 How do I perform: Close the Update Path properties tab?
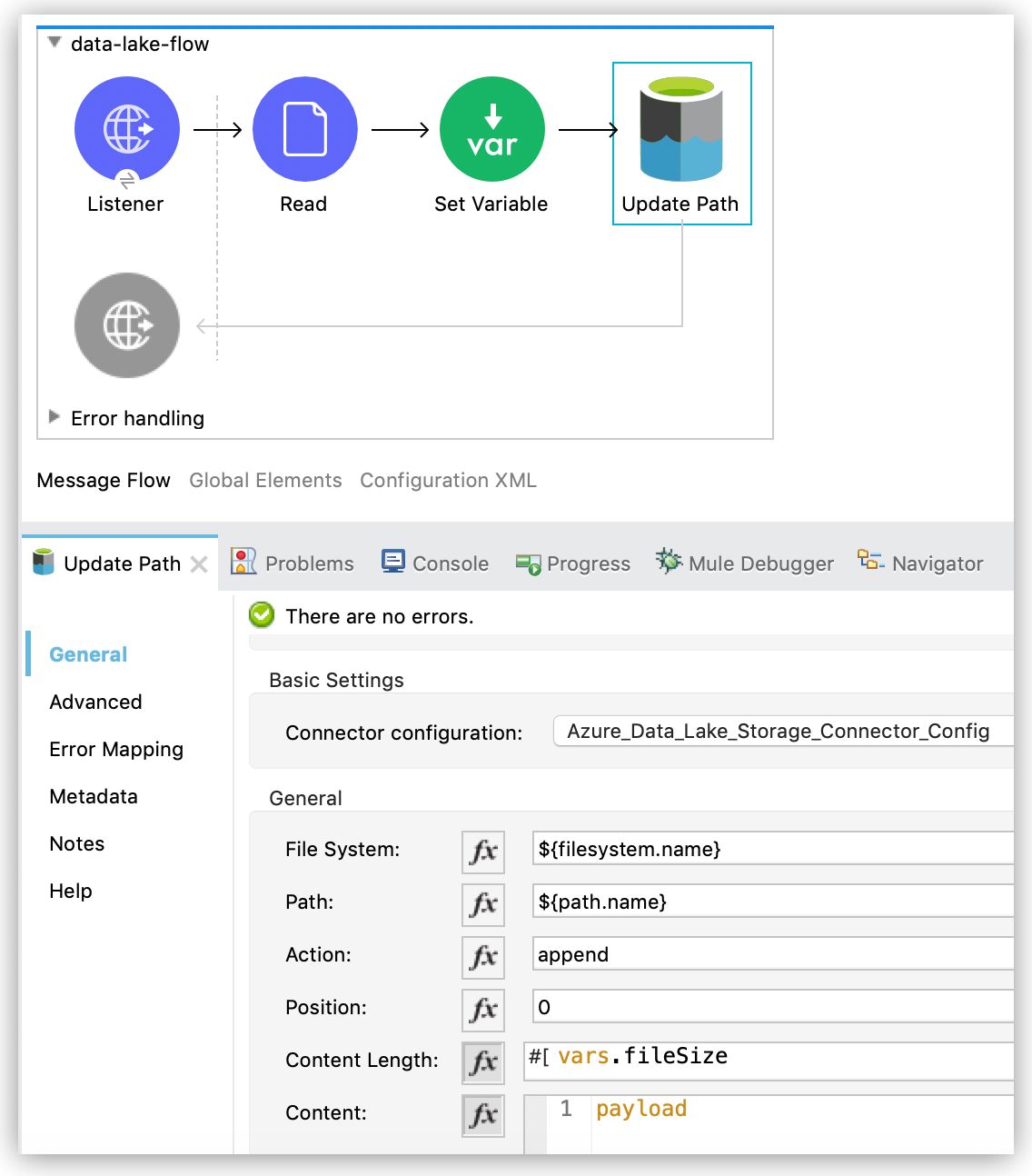(200, 564)
